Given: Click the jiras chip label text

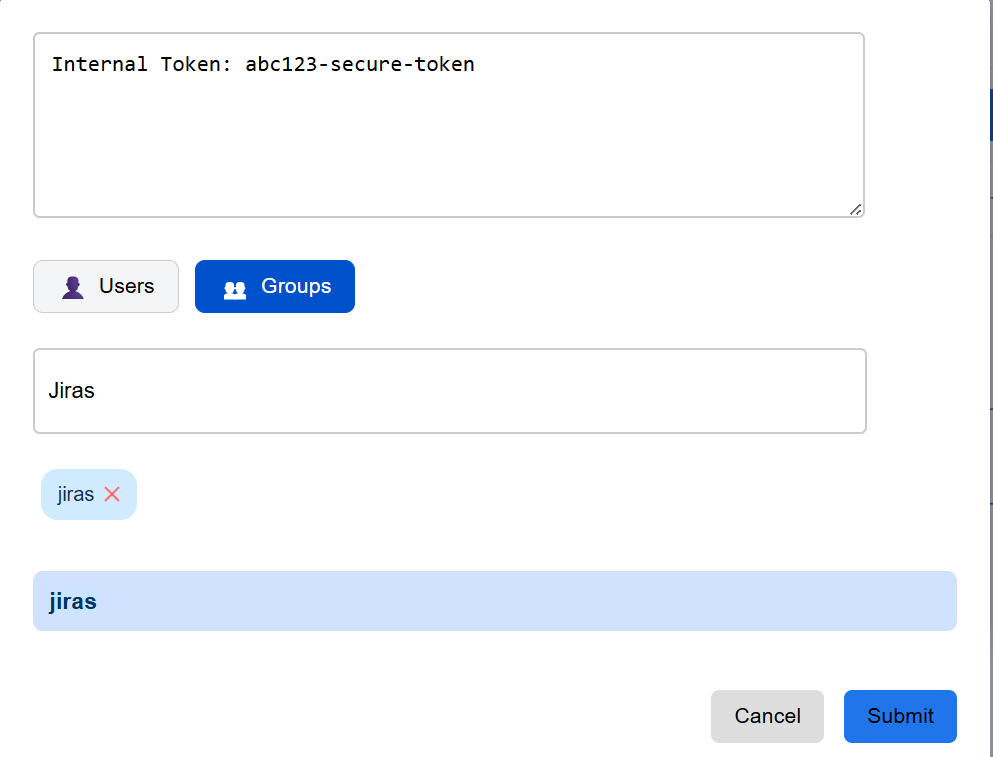Looking at the screenshot, I should [76, 494].
